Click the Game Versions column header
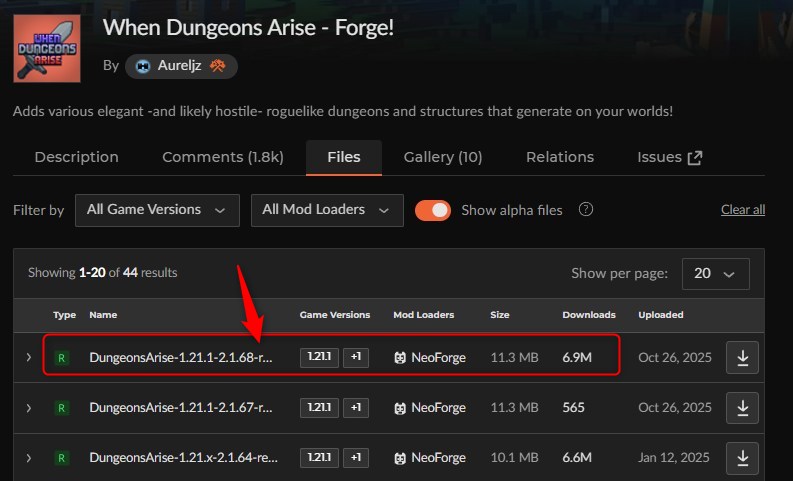This screenshot has height=481, width=793. [x=335, y=315]
